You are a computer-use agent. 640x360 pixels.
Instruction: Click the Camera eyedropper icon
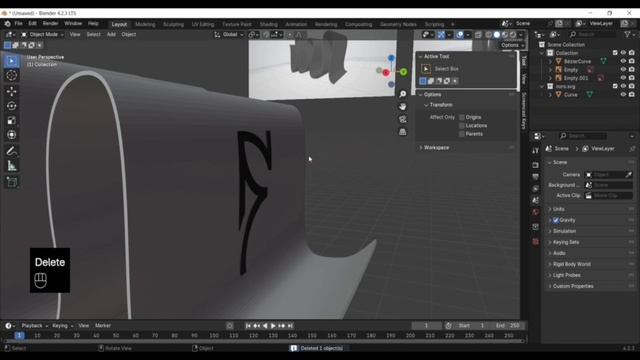[629, 175]
